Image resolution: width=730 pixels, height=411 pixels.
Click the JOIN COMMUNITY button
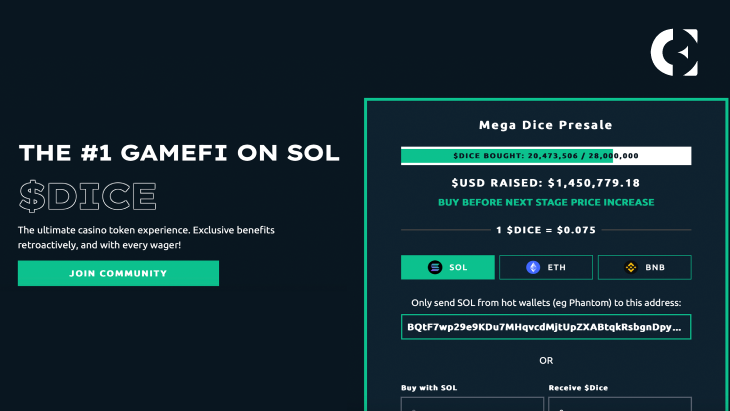[118, 273]
